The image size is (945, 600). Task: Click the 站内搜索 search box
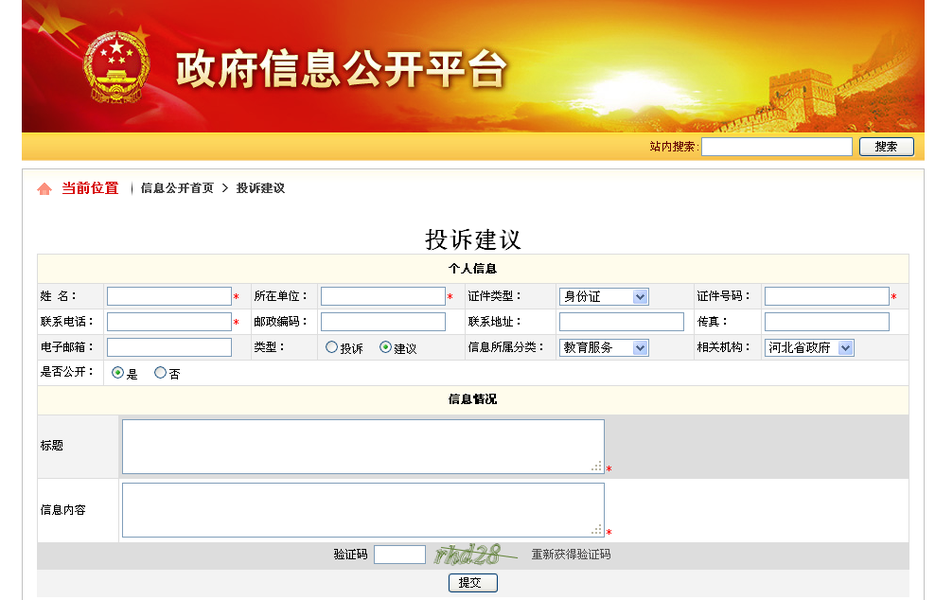(777, 145)
